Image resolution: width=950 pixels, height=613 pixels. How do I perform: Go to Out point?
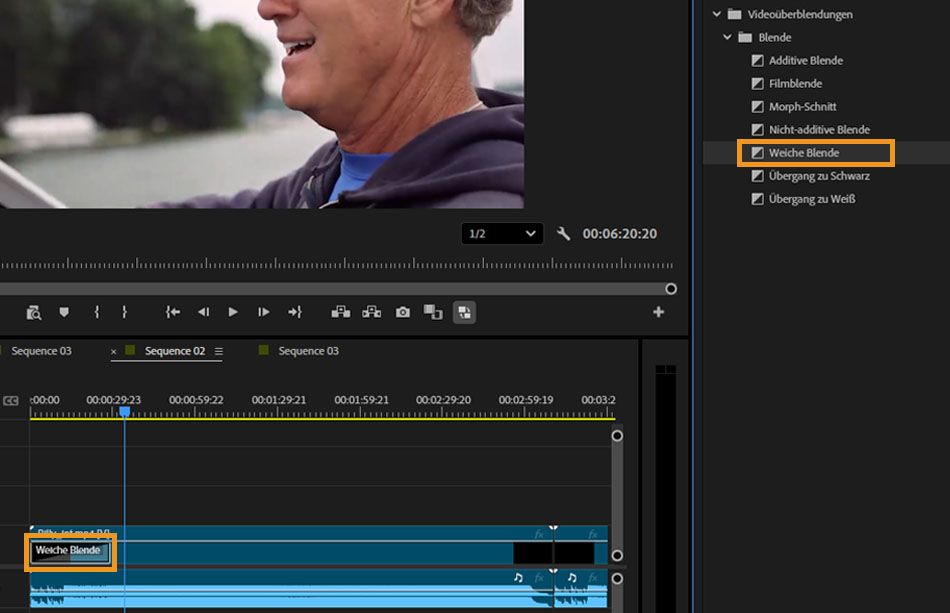click(294, 312)
